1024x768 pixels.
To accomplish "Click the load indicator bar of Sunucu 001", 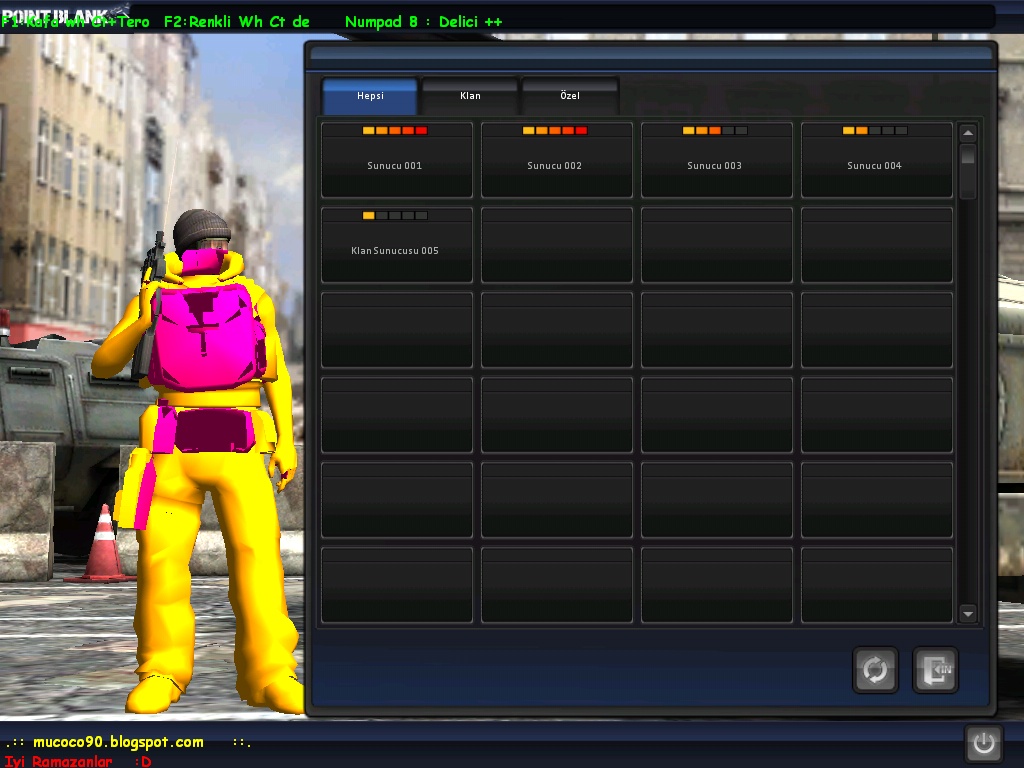I will click(394, 131).
